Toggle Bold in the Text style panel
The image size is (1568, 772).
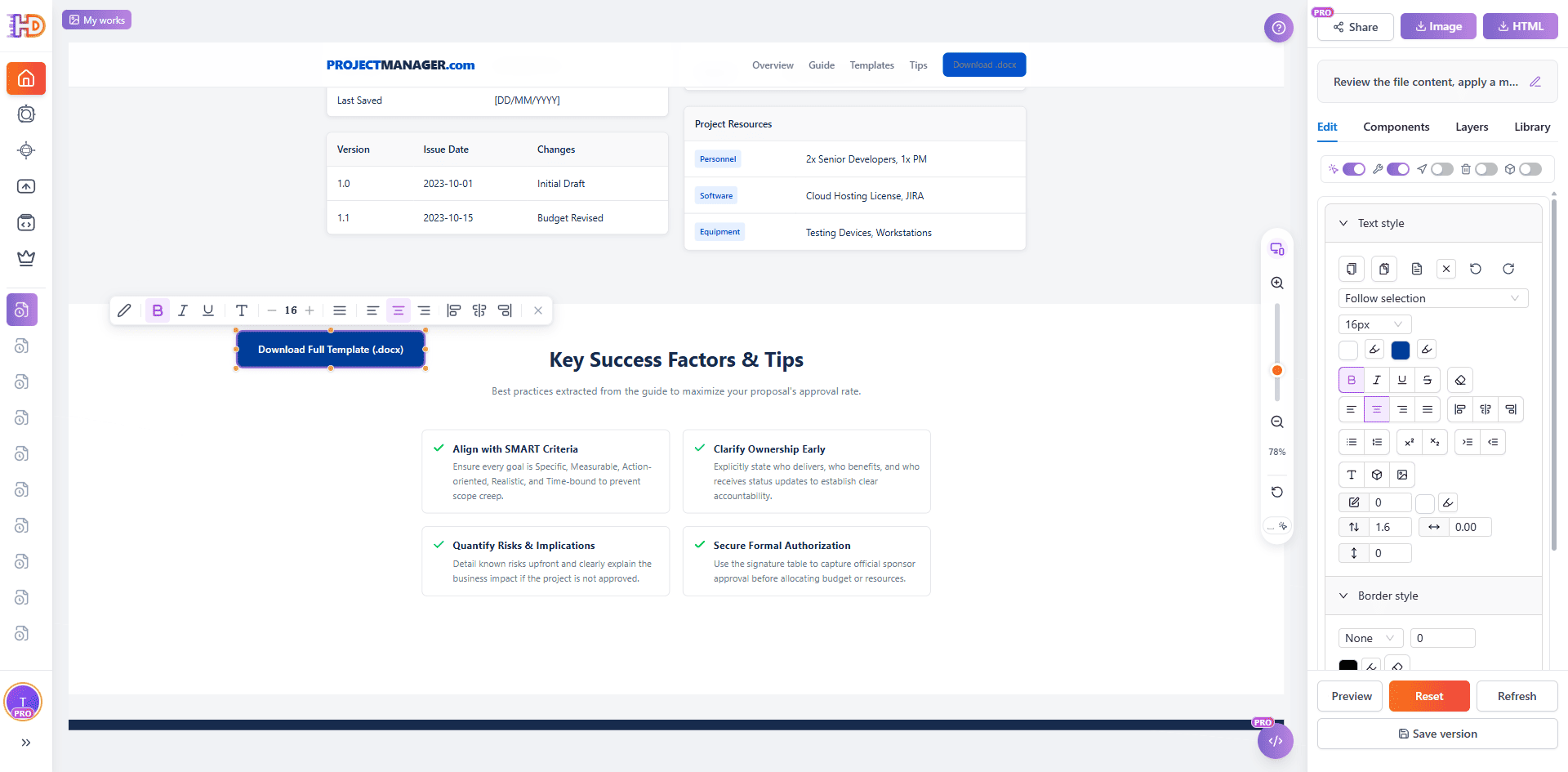(x=1352, y=380)
